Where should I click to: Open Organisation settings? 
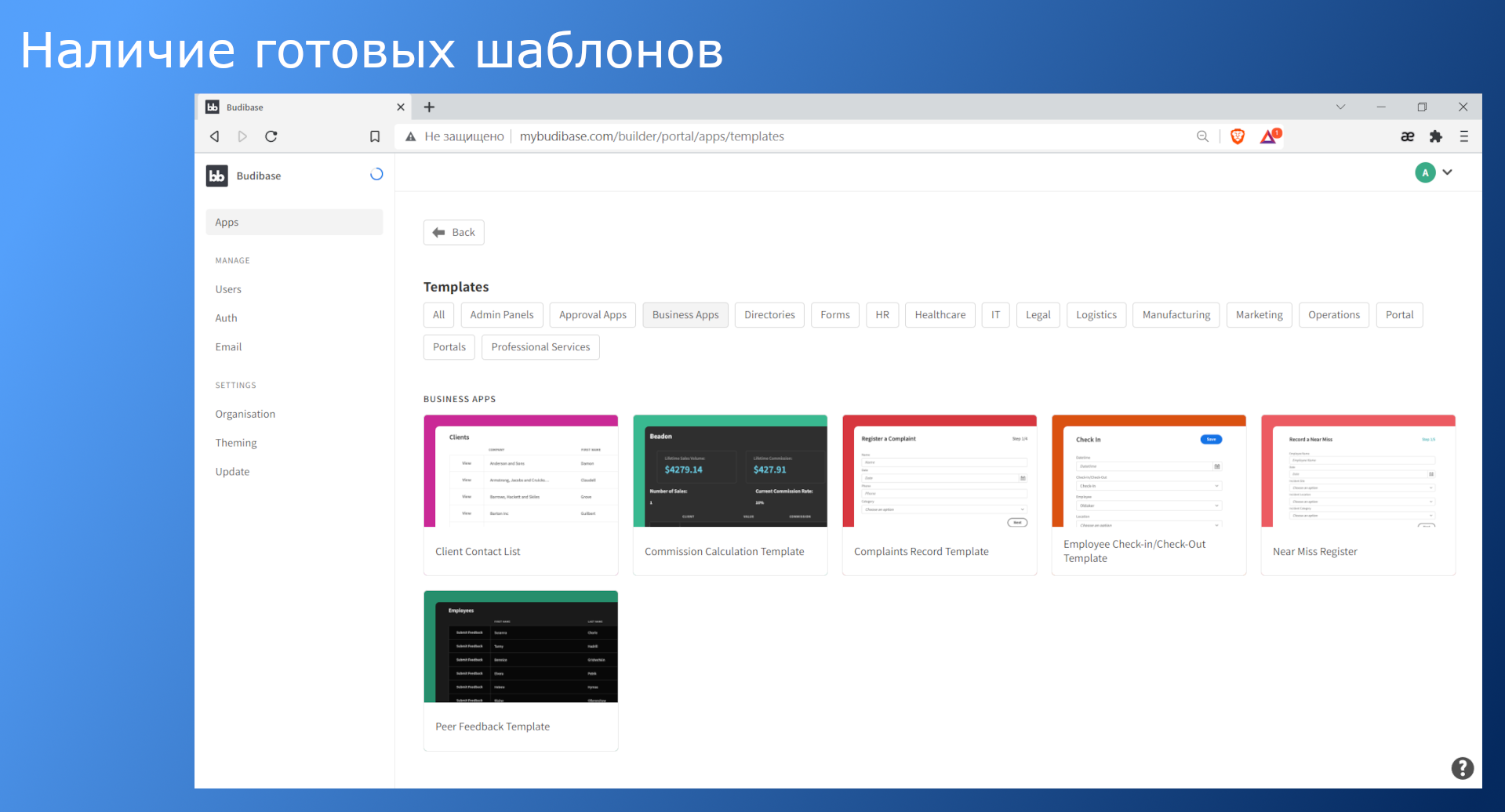pos(245,415)
